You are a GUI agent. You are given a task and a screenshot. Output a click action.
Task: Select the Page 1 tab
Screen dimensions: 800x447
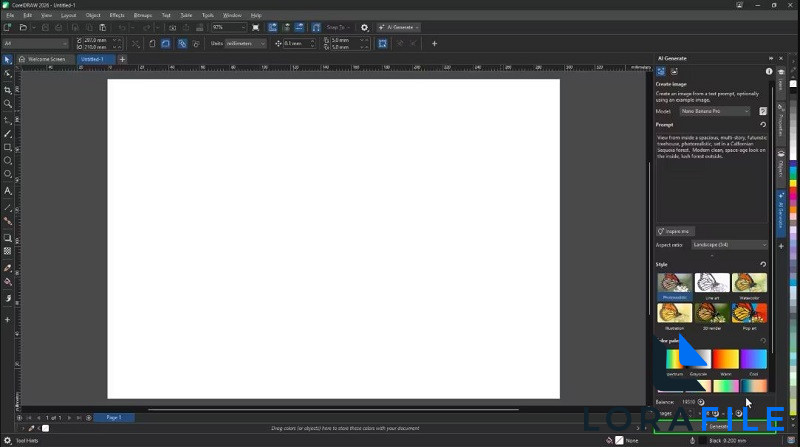pyautogui.click(x=114, y=417)
